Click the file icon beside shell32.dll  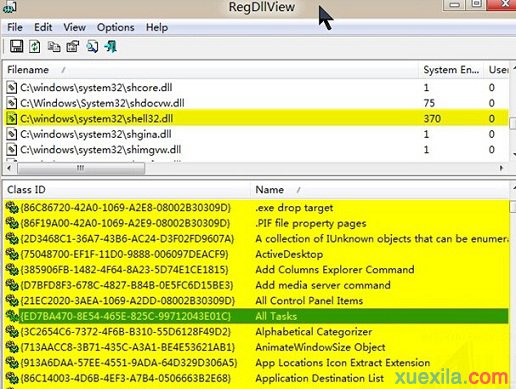12,119
